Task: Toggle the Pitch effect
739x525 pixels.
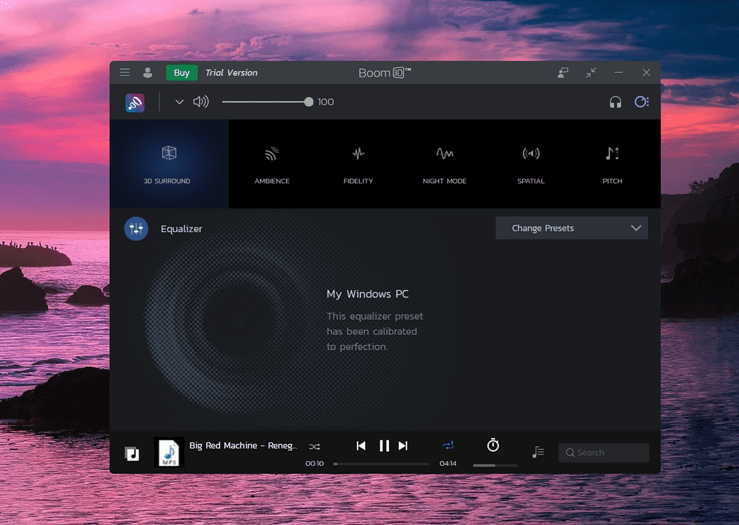Action: (612, 164)
